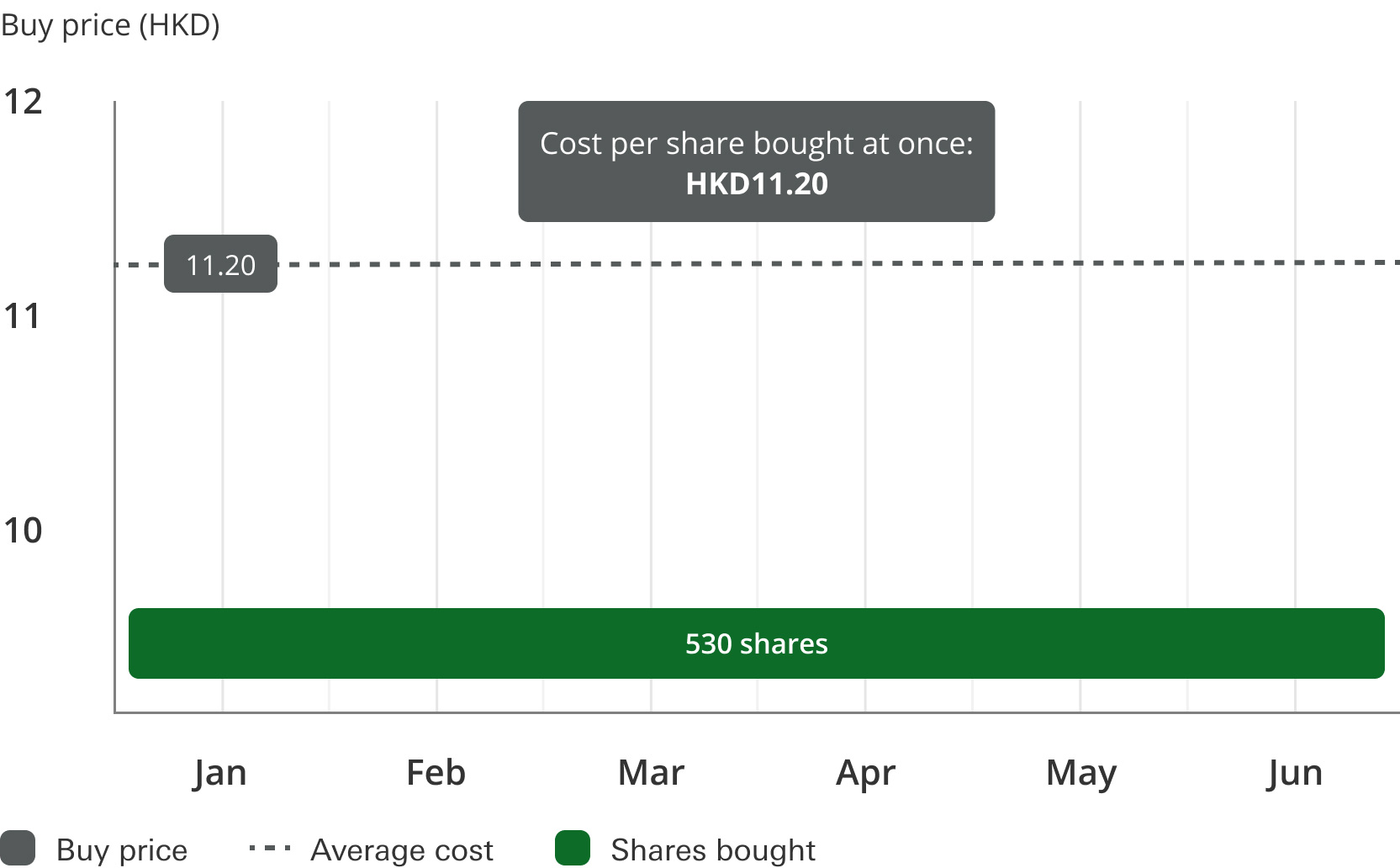Click the green Shares bought legend swatch
1400x868 pixels.
(573, 848)
